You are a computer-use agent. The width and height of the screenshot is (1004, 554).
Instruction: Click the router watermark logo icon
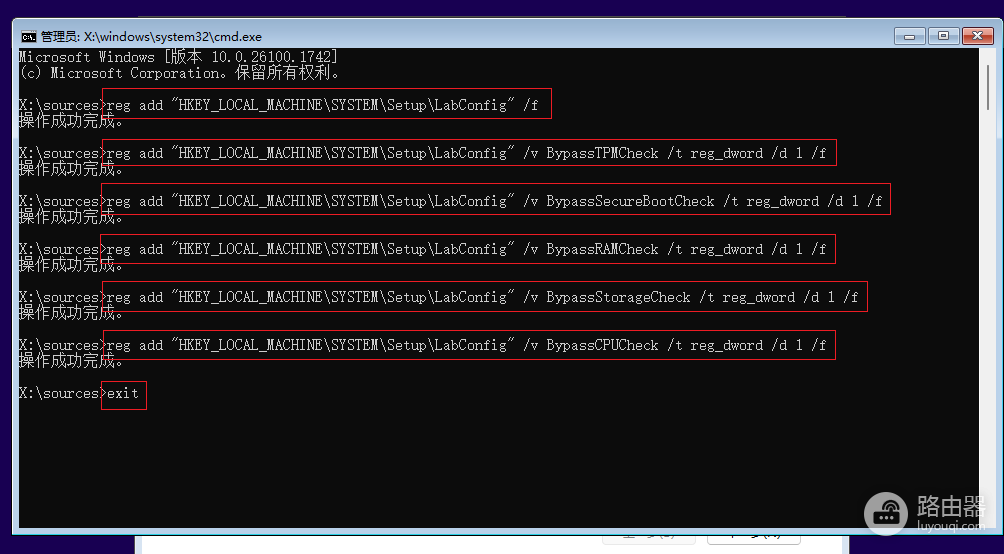(886, 514)
